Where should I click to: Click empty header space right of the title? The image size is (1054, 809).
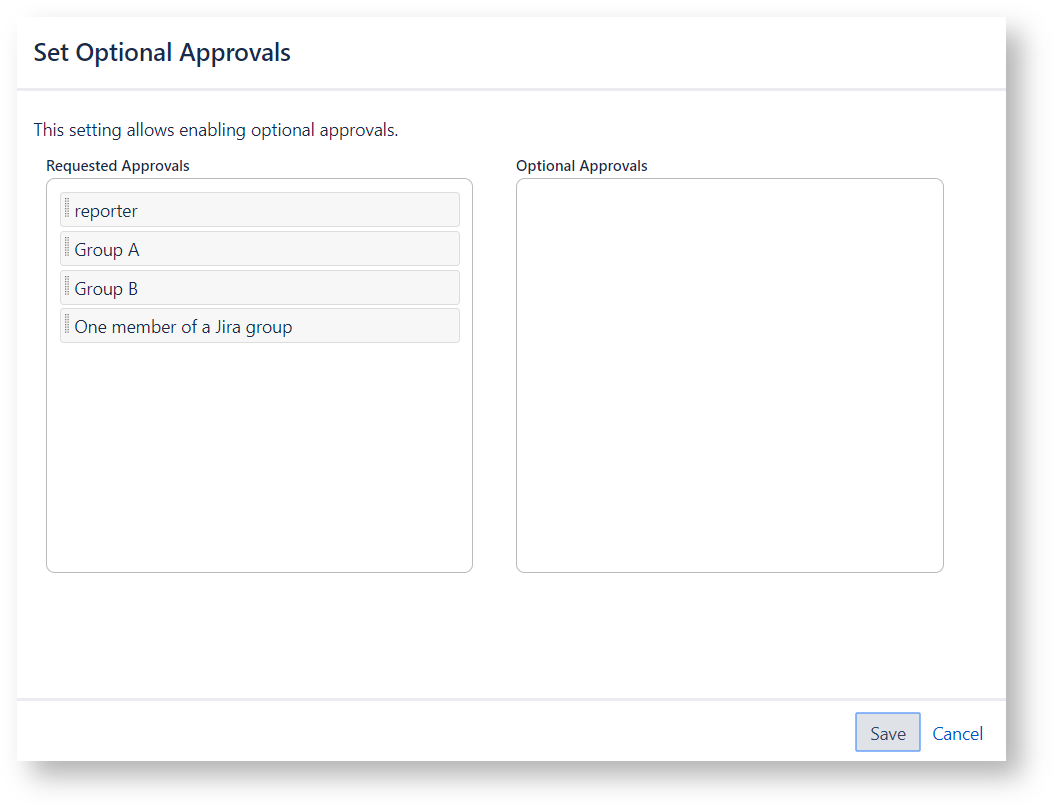click(650, 53)
